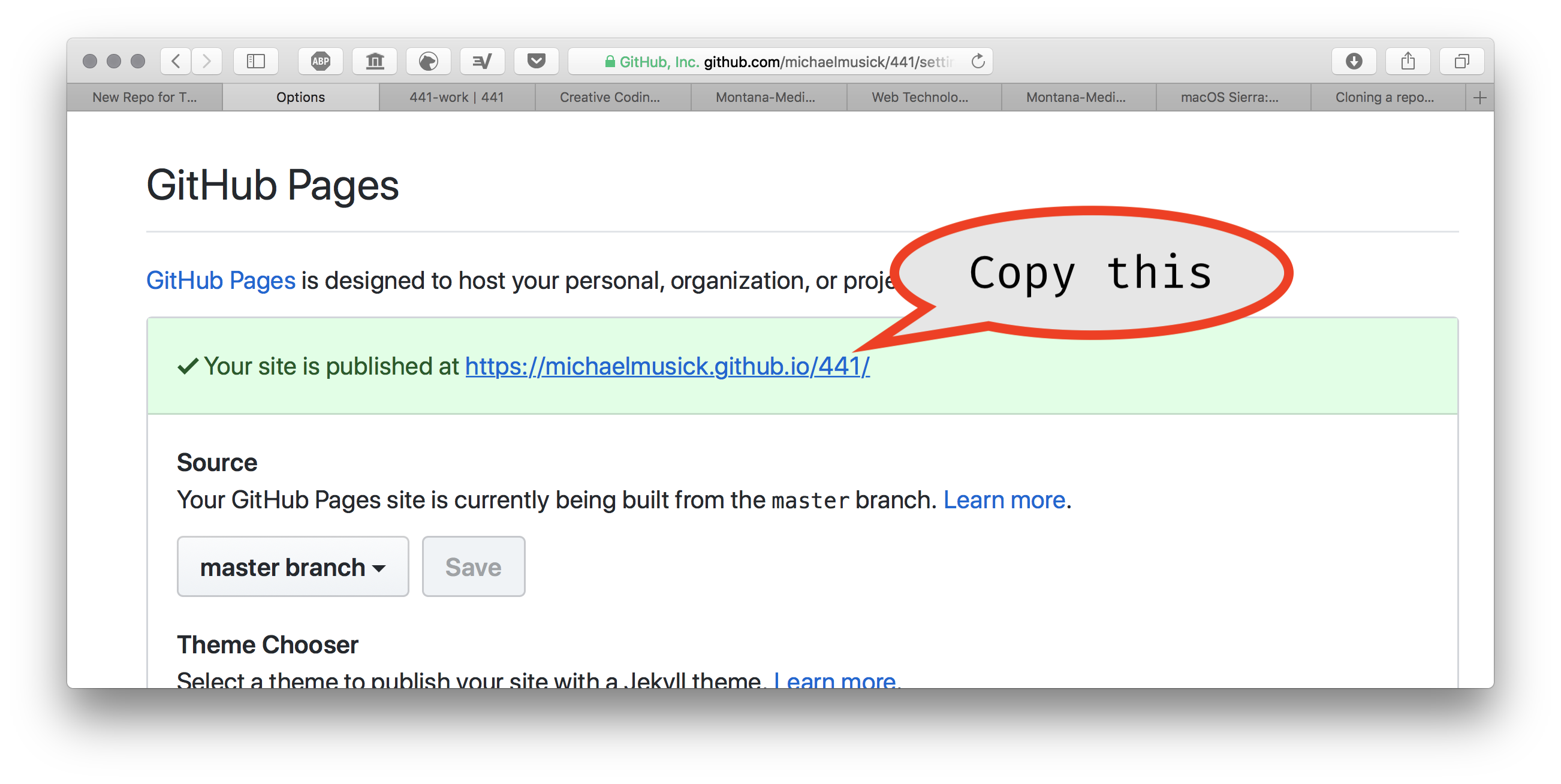The image size is (1561, 784).
Task: Expand the master branch dropdown
Action: 293,567
